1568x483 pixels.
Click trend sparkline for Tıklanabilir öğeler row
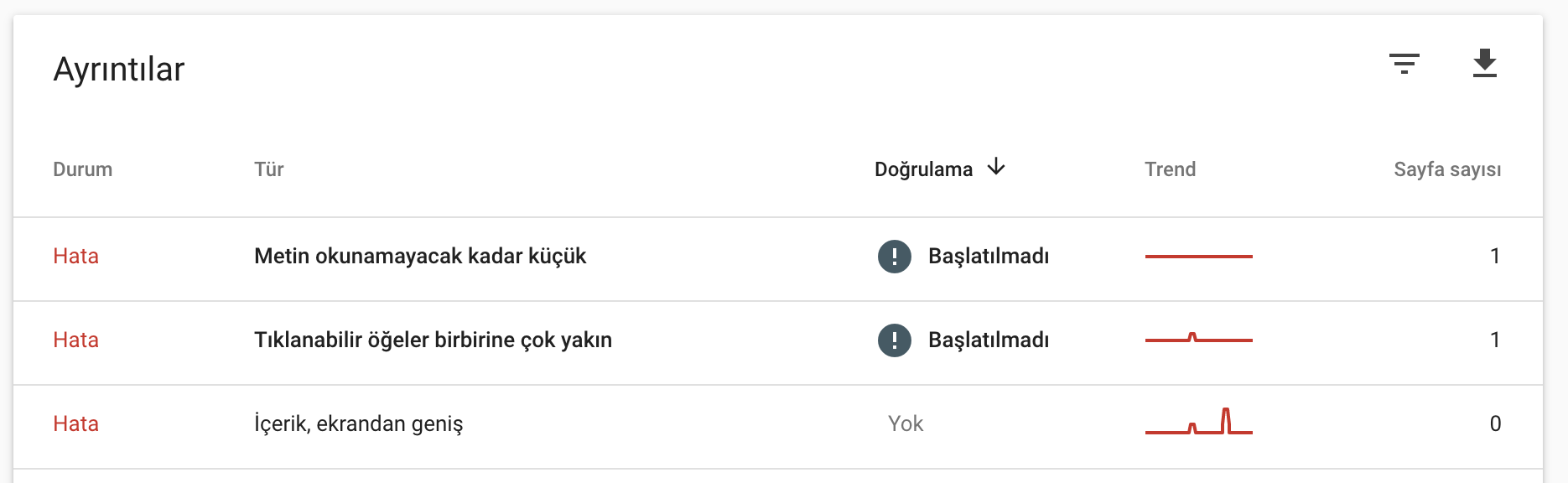(x=1199, y=338)
